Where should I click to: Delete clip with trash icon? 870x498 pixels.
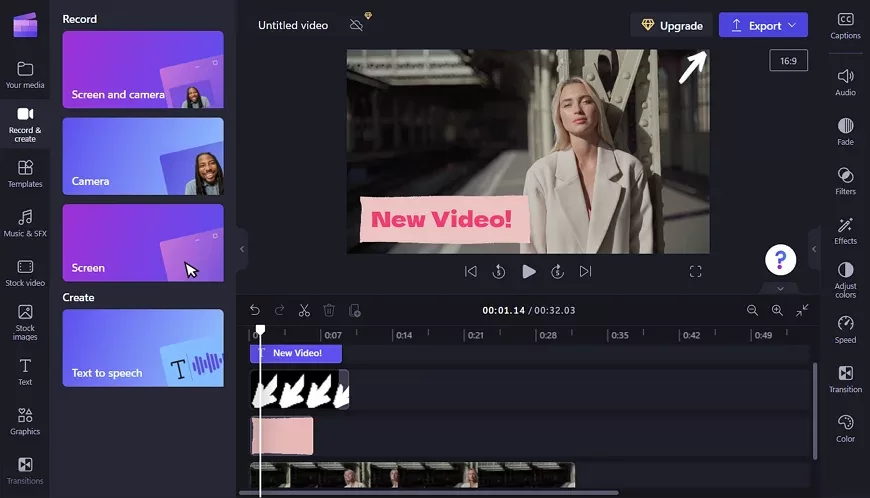click(329, 310)
